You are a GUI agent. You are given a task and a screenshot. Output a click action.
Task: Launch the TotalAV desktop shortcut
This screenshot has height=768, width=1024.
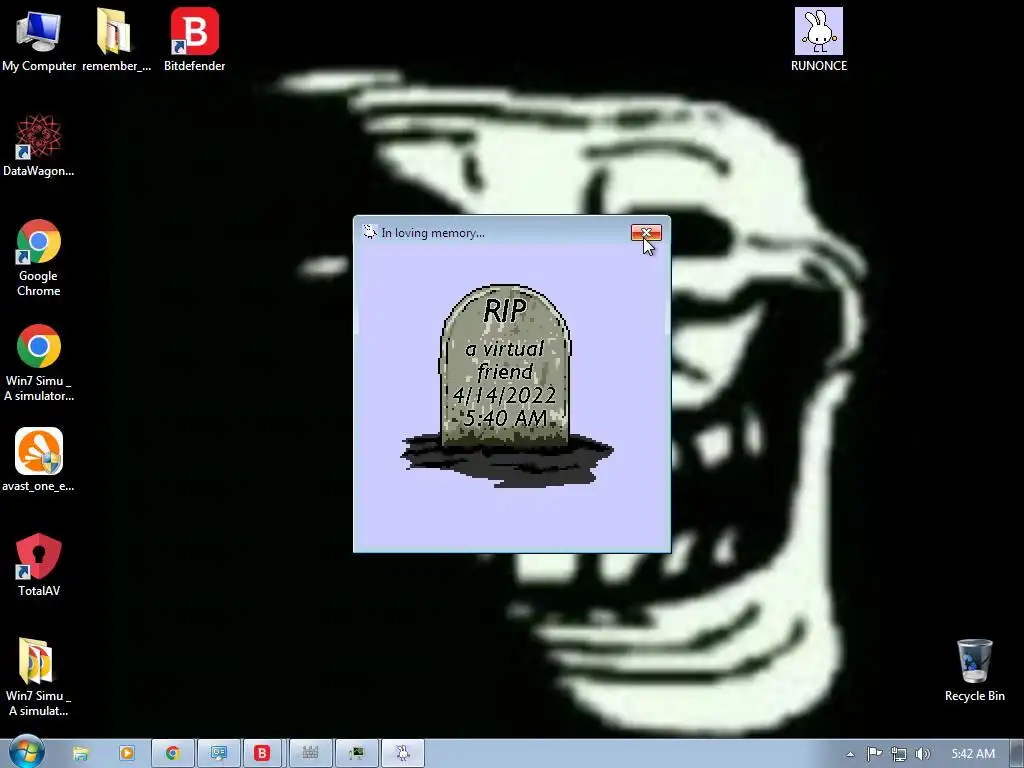point(39,565)
